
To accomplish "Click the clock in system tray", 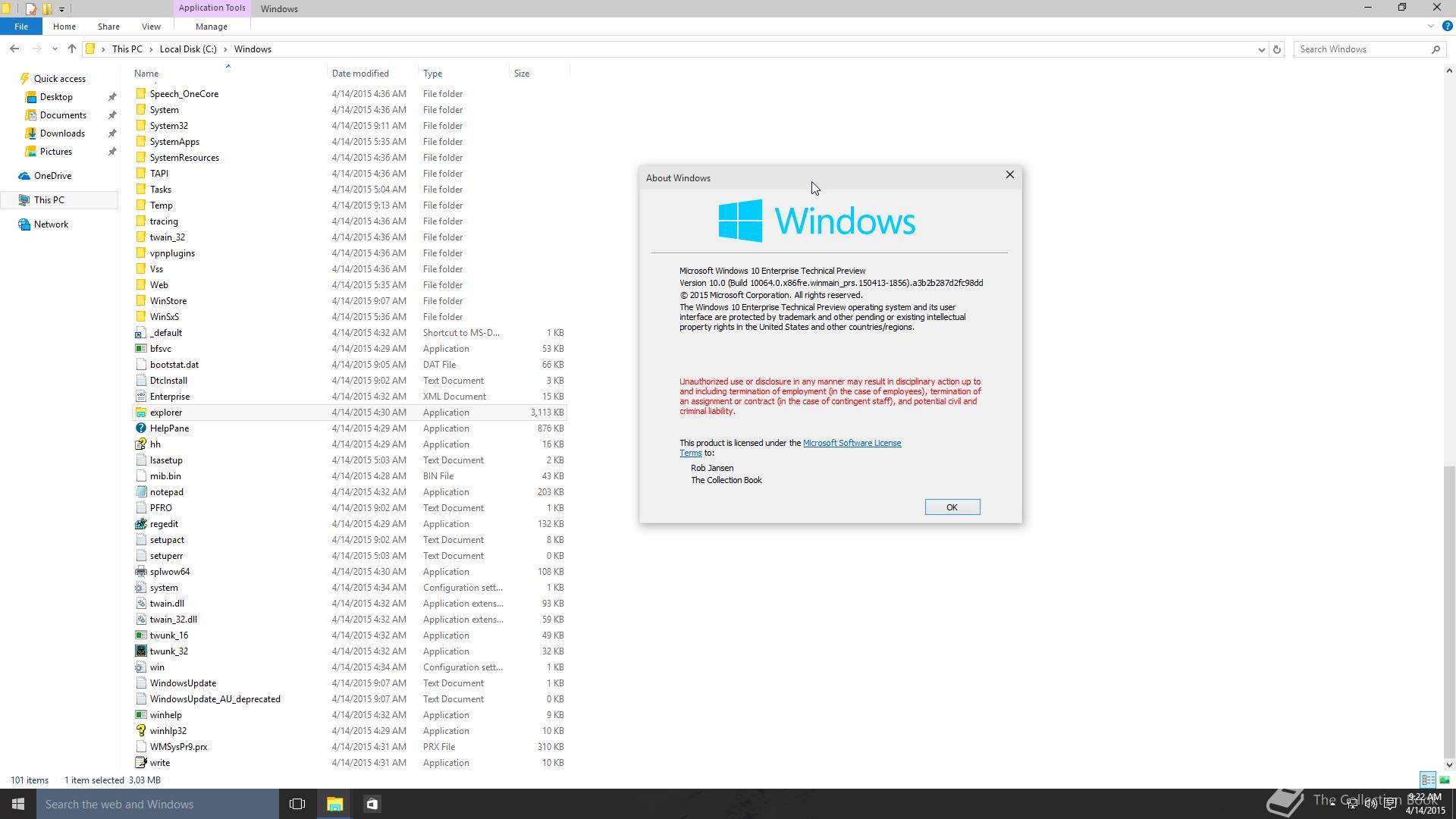I will [1424, 804].
